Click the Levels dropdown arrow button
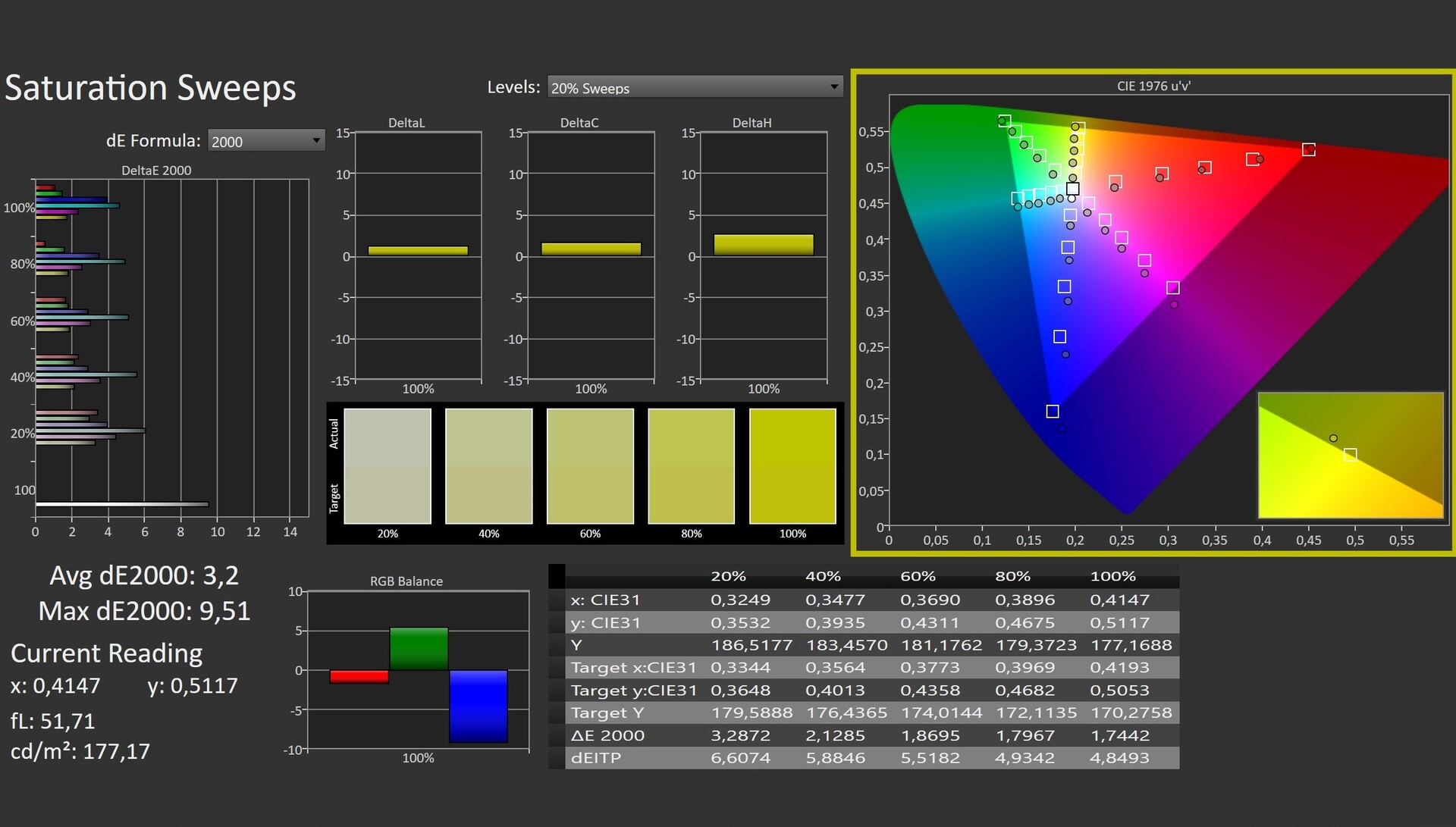This screenshot has width=1456, height=827. (834, 87)
